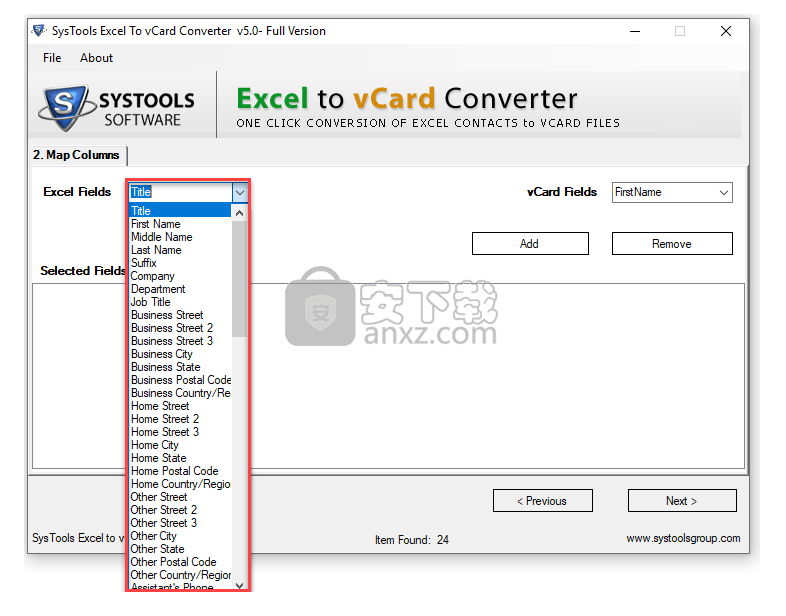Click the Excel Fields text box showing Title
Viewport: 786px width, 616px height.
[x=180, y=192]
